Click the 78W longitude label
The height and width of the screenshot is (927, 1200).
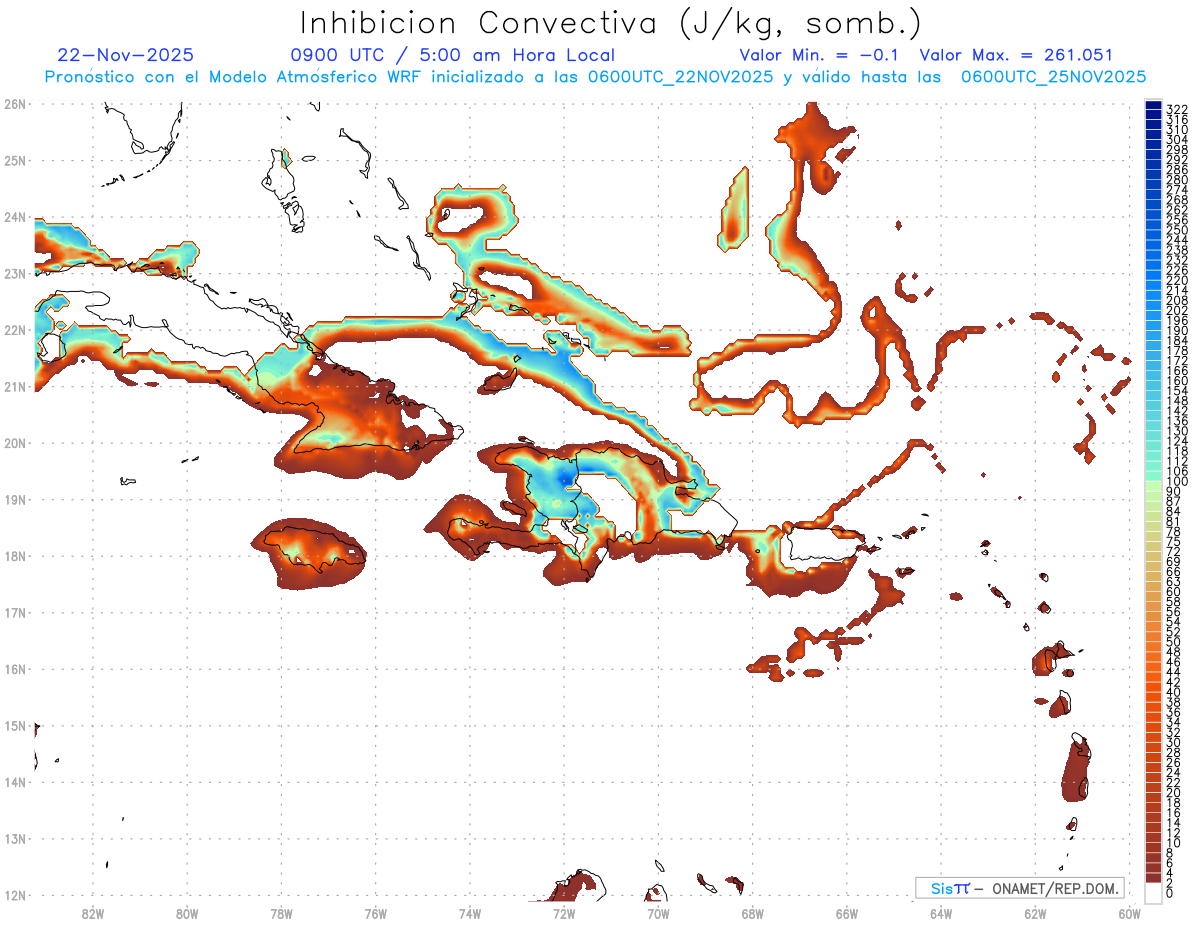point(281,913)
